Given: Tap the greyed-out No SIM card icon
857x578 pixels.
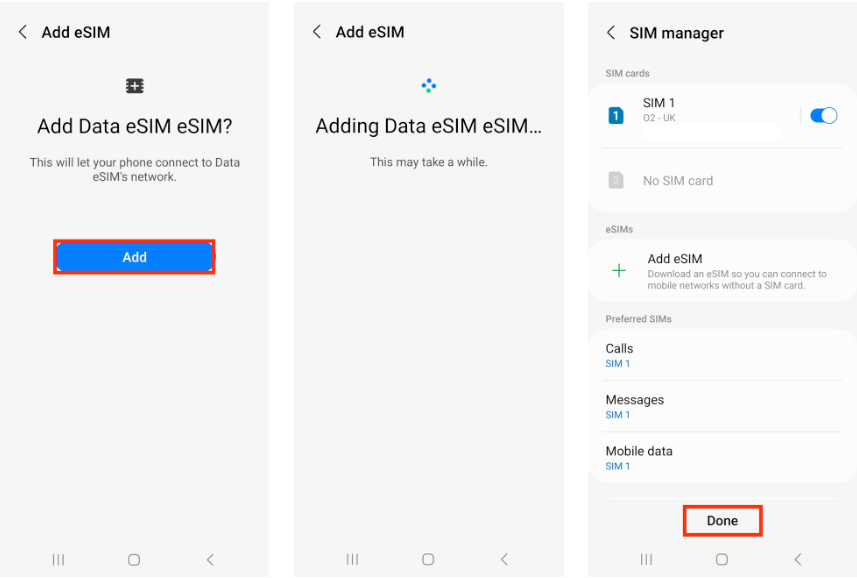Looking at the screenshot, I should (616, 181).
